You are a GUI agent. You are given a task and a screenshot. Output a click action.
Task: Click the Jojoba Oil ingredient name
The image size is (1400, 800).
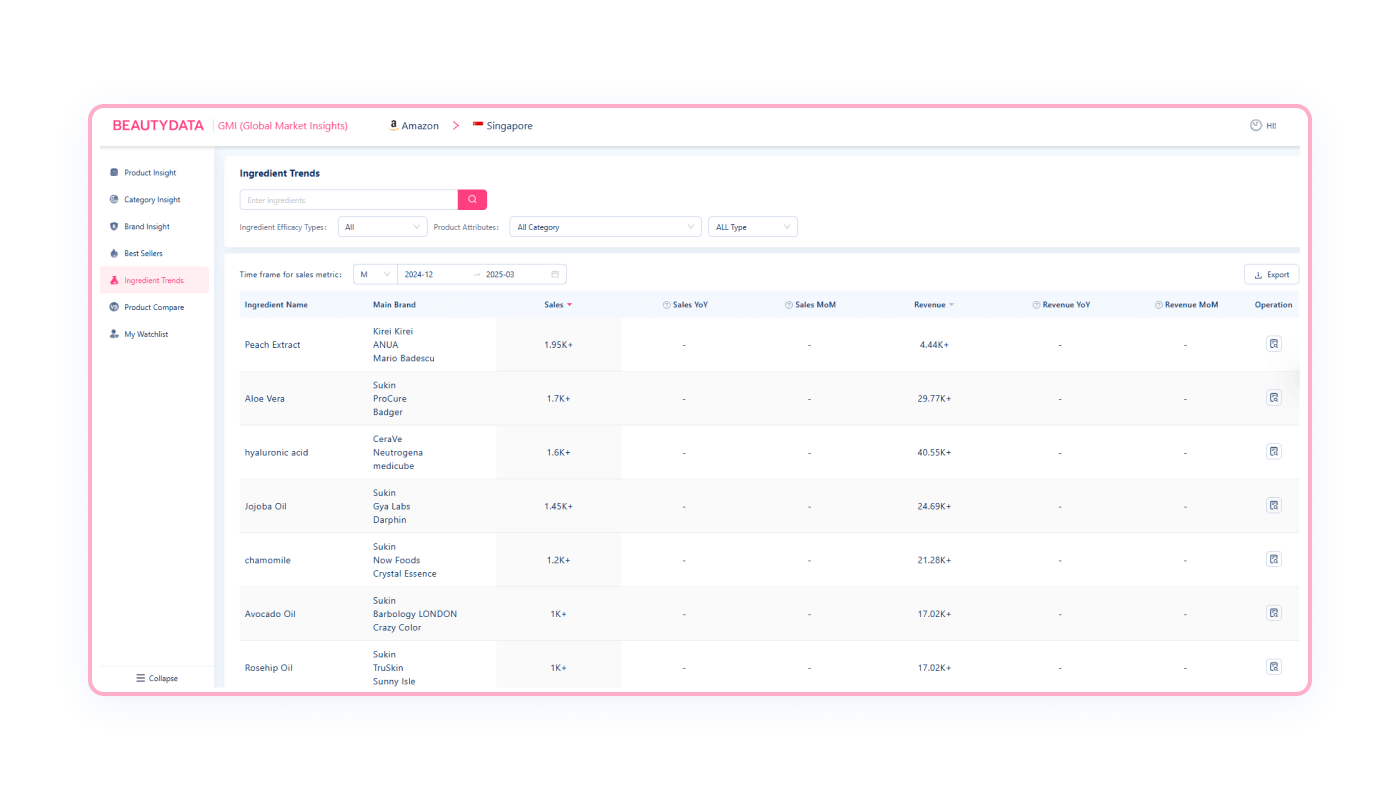(266, 507)
